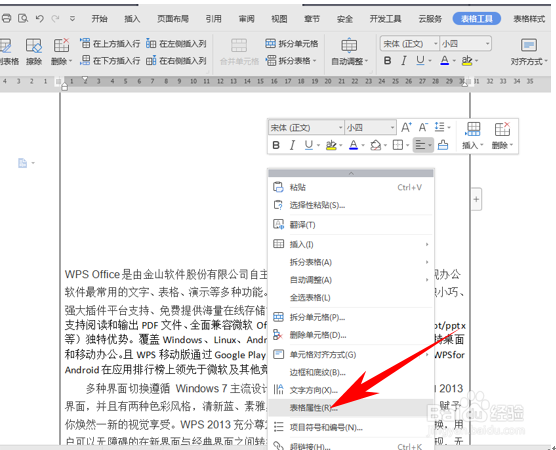This screenshot has width=556, height=450.
Task: Click the print icon in quick access toolbar
Action: point(6,18)
